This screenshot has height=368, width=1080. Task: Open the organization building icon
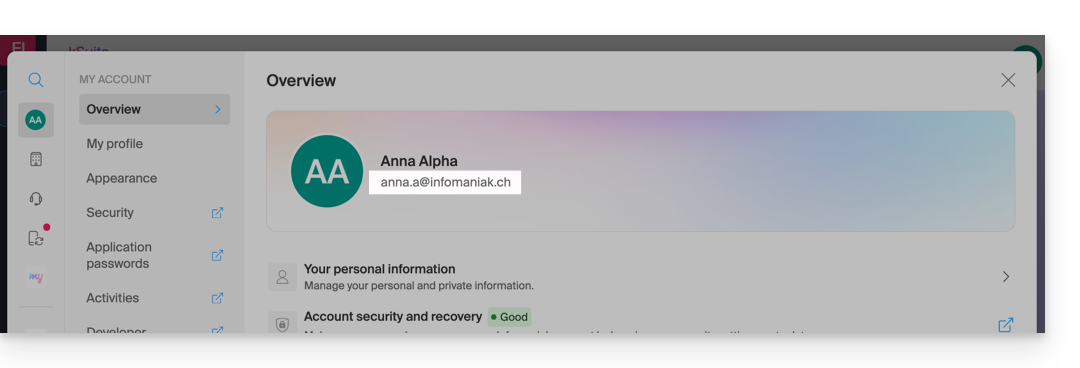pos(36,159)
